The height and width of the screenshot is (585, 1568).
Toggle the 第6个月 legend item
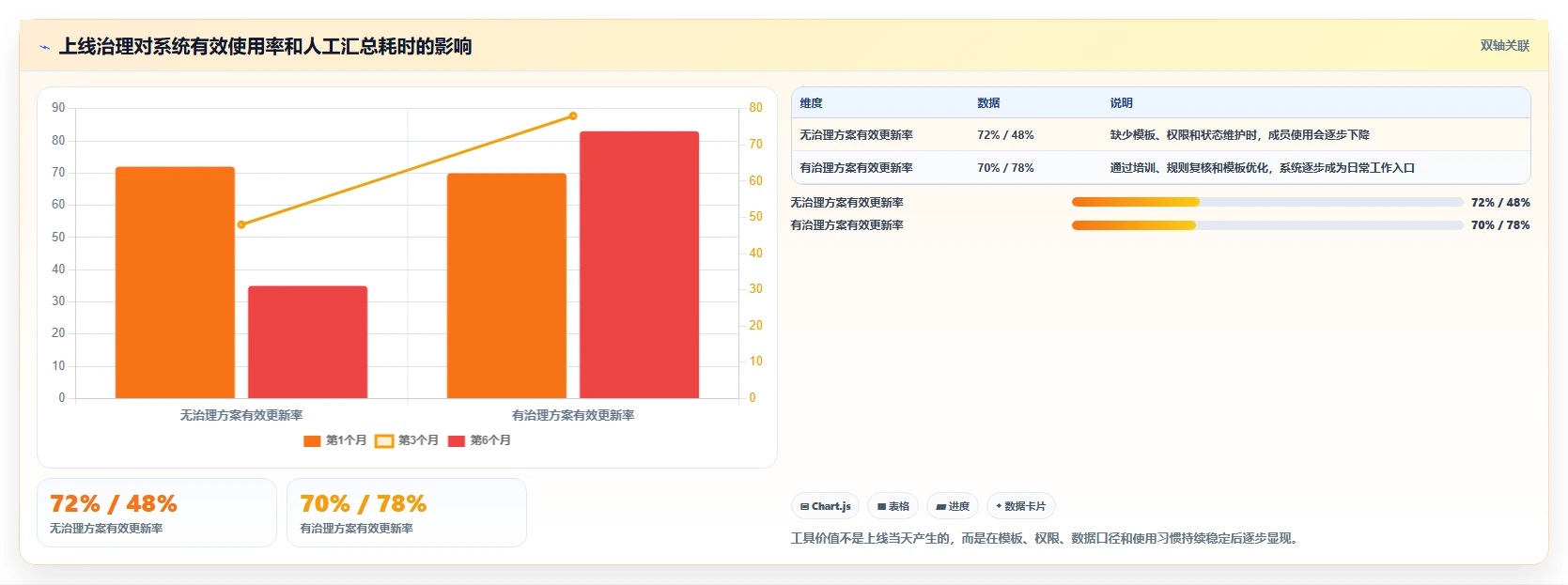coord(479,440)
